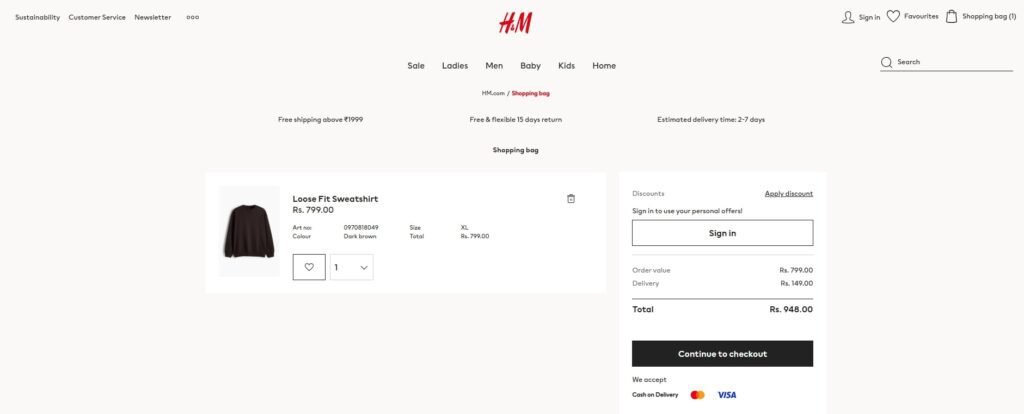
Task: Click Continue to checkout button
Action: coord(722,354)
